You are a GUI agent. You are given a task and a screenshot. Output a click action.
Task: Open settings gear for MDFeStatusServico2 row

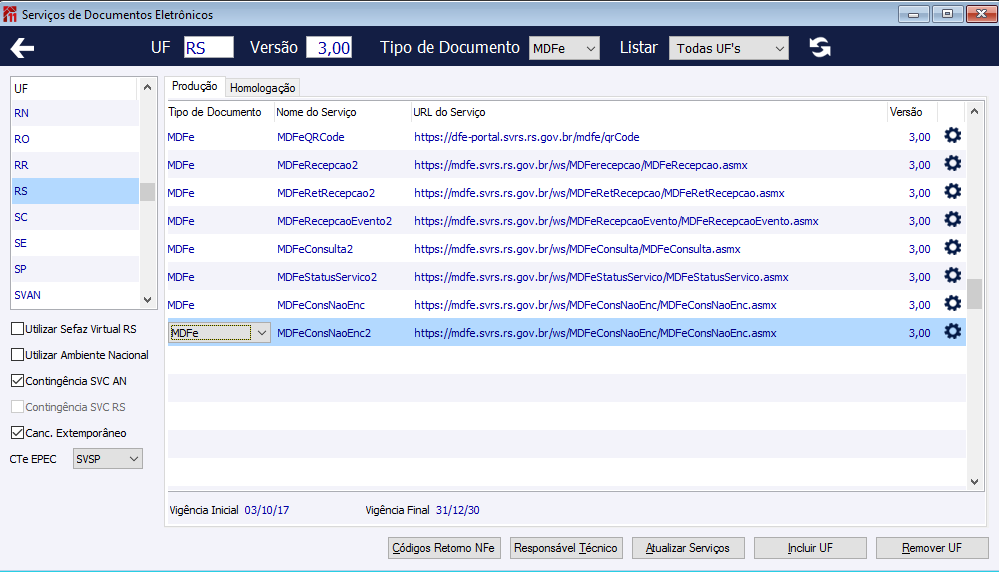click(952, 276)
